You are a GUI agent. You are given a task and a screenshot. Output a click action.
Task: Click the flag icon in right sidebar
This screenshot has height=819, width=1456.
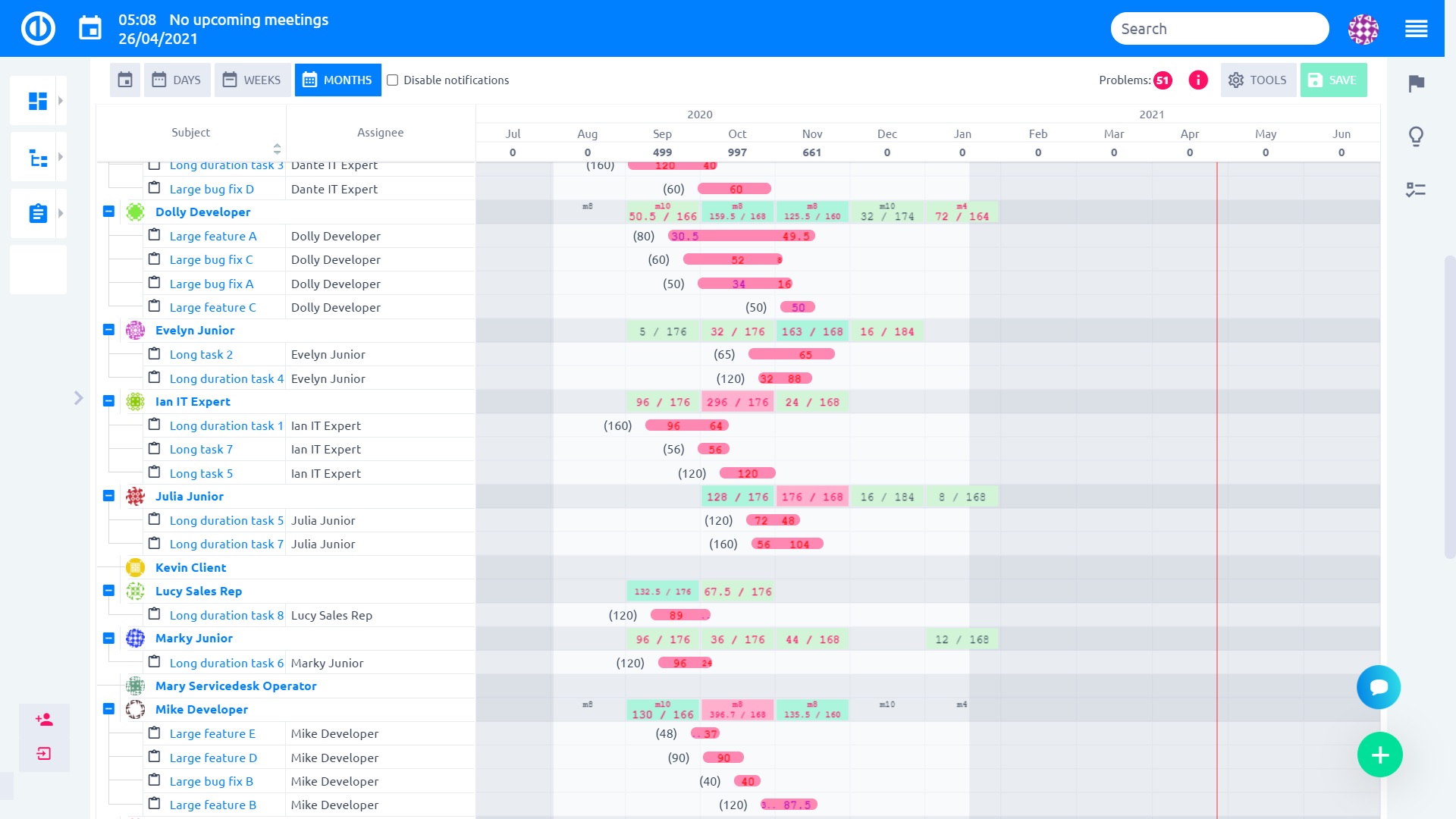point(1416,83)
